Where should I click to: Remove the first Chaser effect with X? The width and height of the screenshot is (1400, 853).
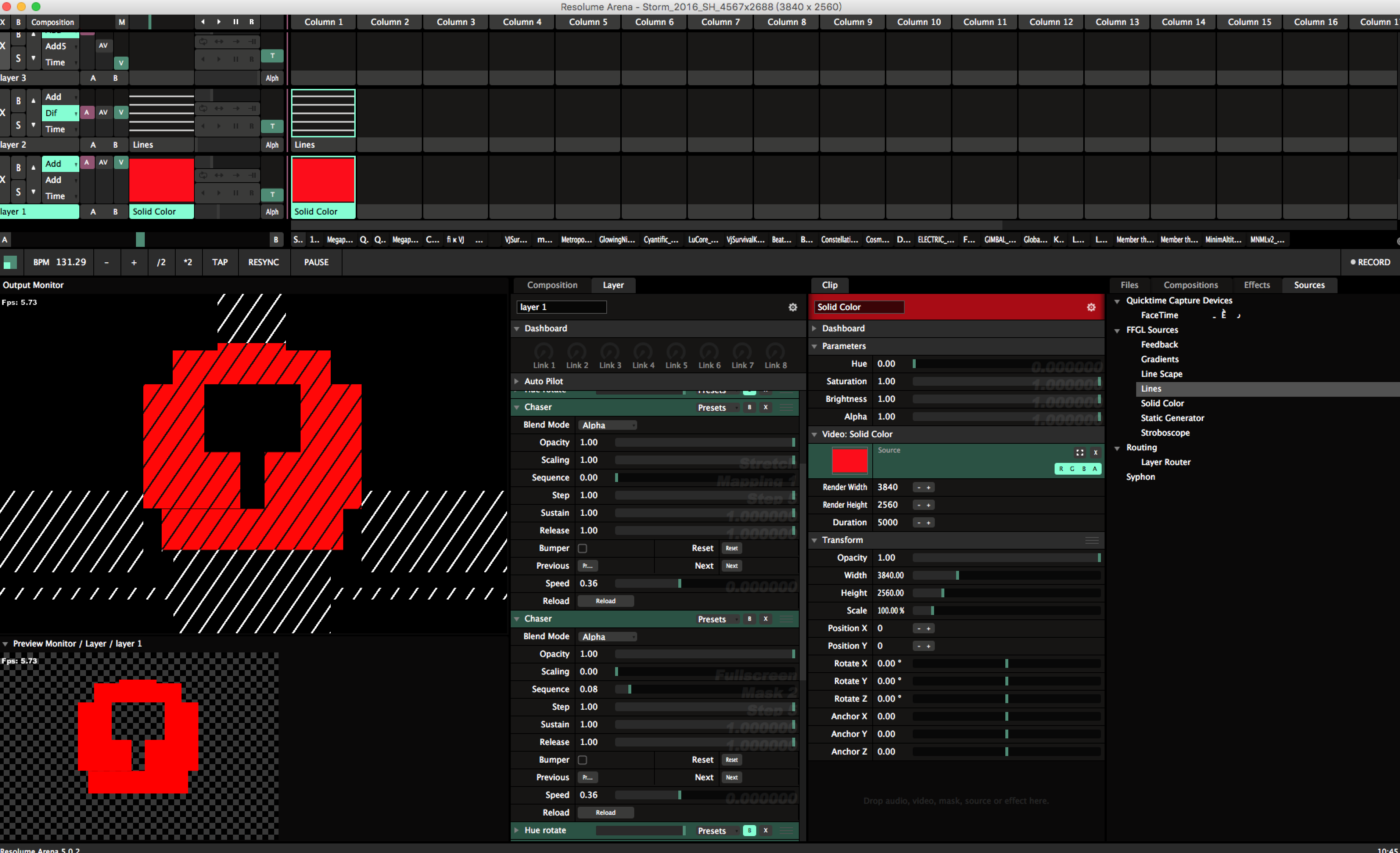(x=765, y=407)
